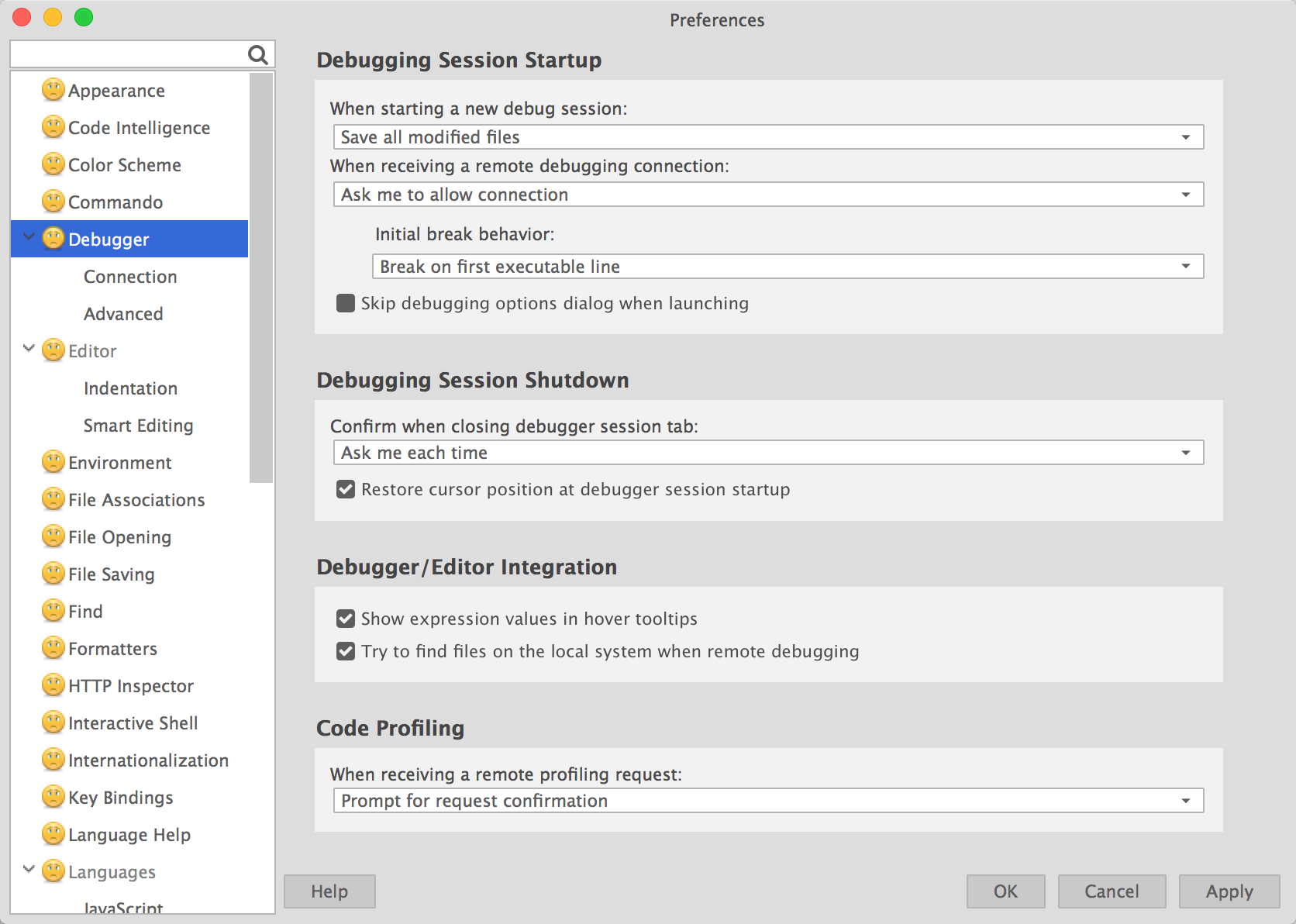
Task: Click the Commando category icon
Action: pos(53,202)
